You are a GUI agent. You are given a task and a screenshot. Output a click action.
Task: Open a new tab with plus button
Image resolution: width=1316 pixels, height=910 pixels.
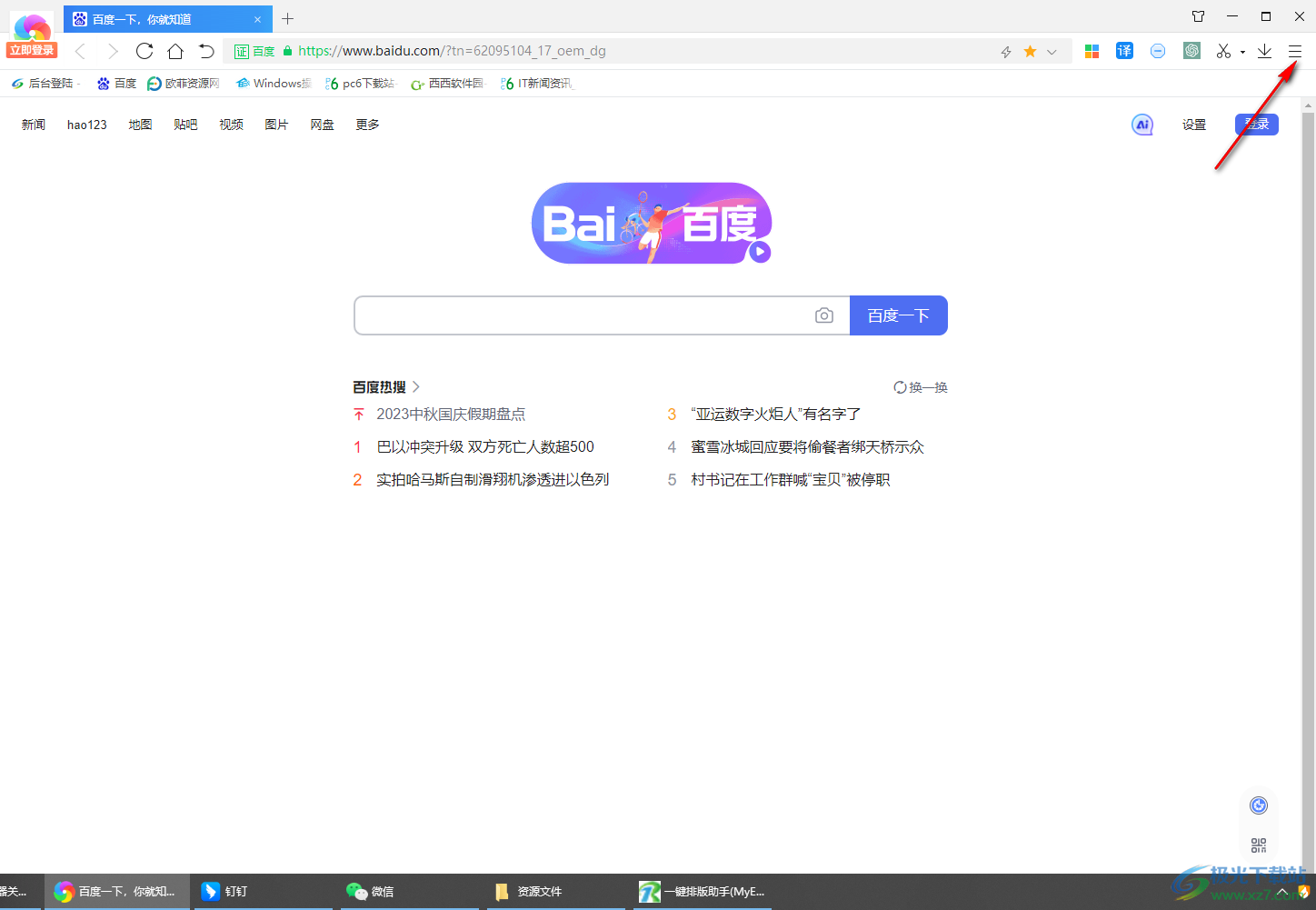288,18
